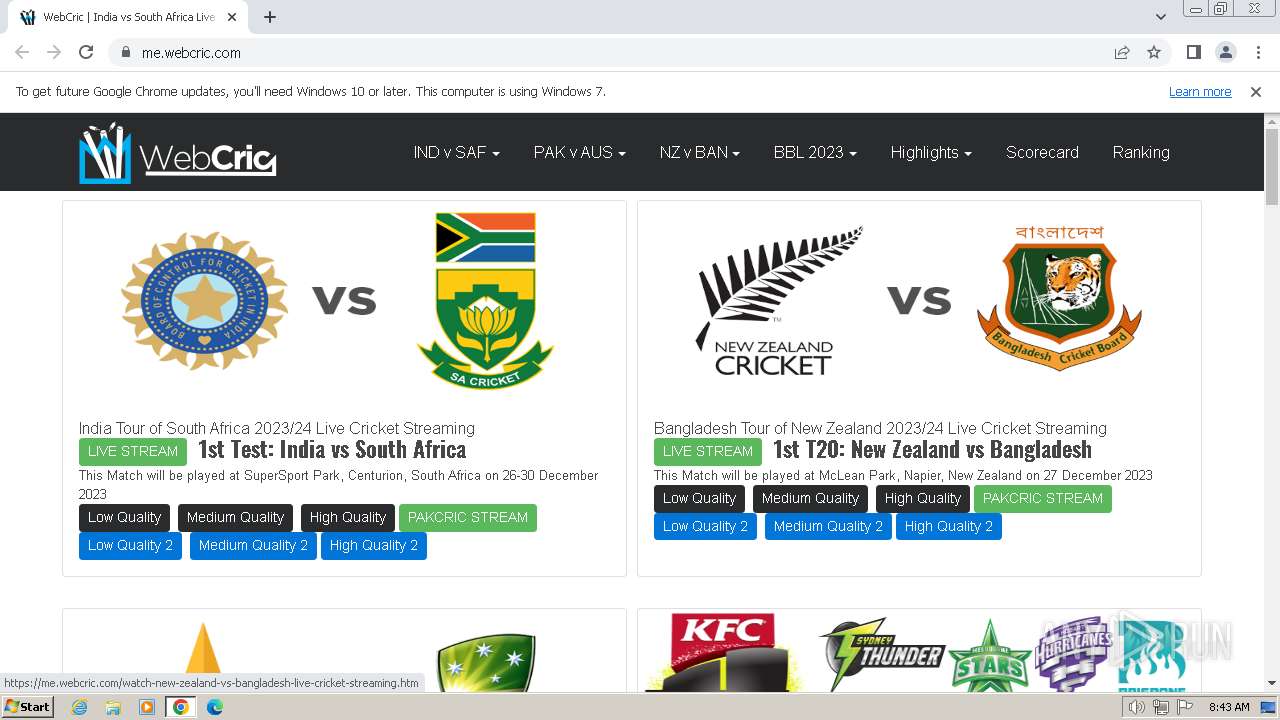Click the page vertical scrollbar thumb
The image size is (1280, 720).
(x=1272, y=166)
